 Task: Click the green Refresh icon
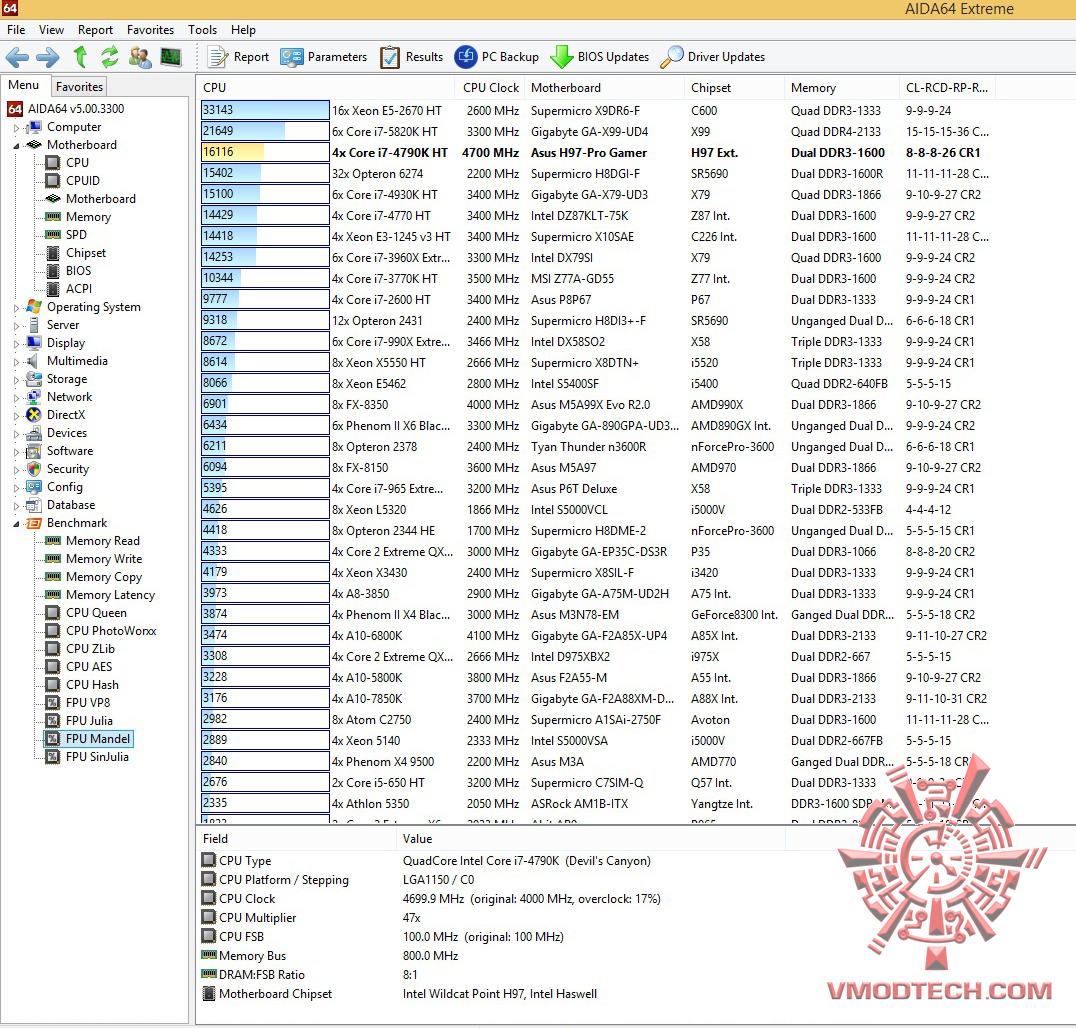(109, 57)
